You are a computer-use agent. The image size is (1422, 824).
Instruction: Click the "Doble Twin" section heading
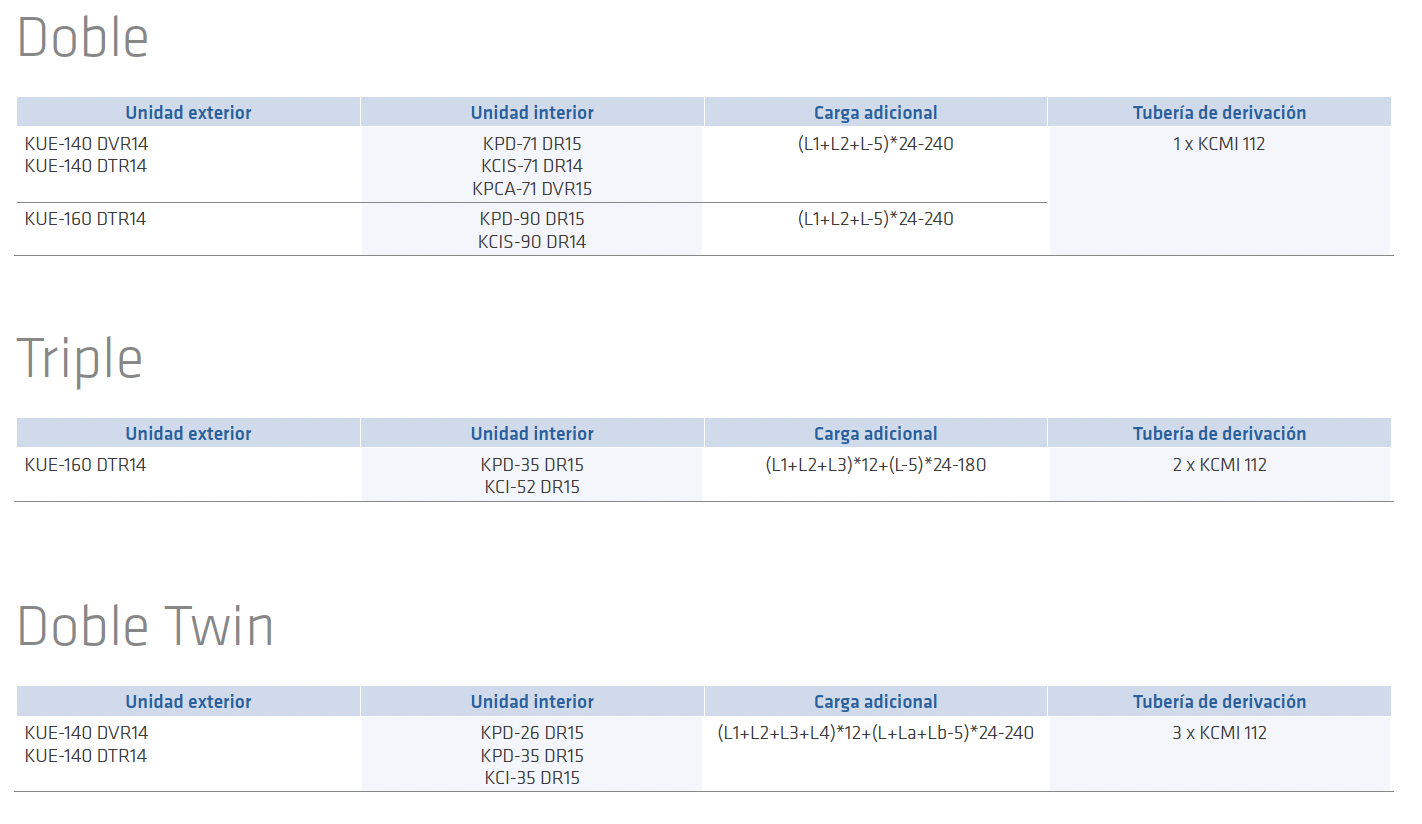pyautogui.click(x=146, y=627)
